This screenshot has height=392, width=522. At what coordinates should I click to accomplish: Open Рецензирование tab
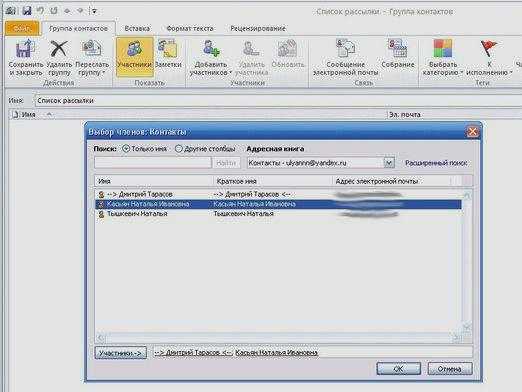258,28
